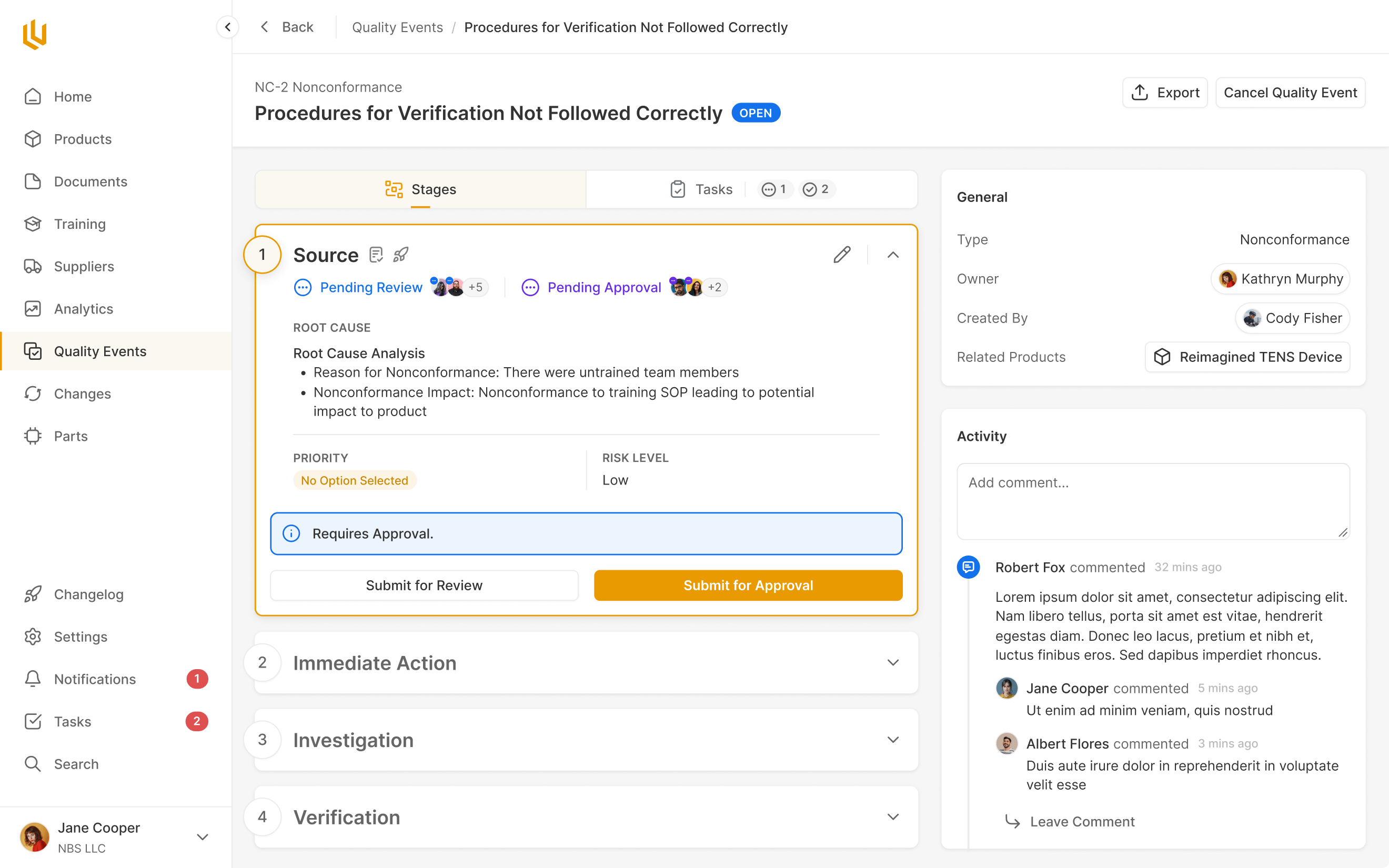The height and width of the screenshot is (868, 1389).
Task: Click the Pending Approval status indicator
Action: click(x=604, y=287)
